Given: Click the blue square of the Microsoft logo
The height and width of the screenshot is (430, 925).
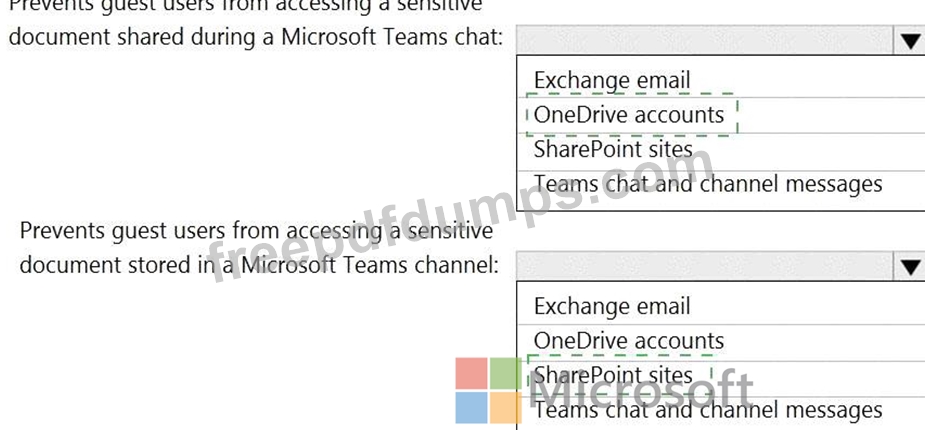Looking at the screenshot, I should click(x=471, y=408).
